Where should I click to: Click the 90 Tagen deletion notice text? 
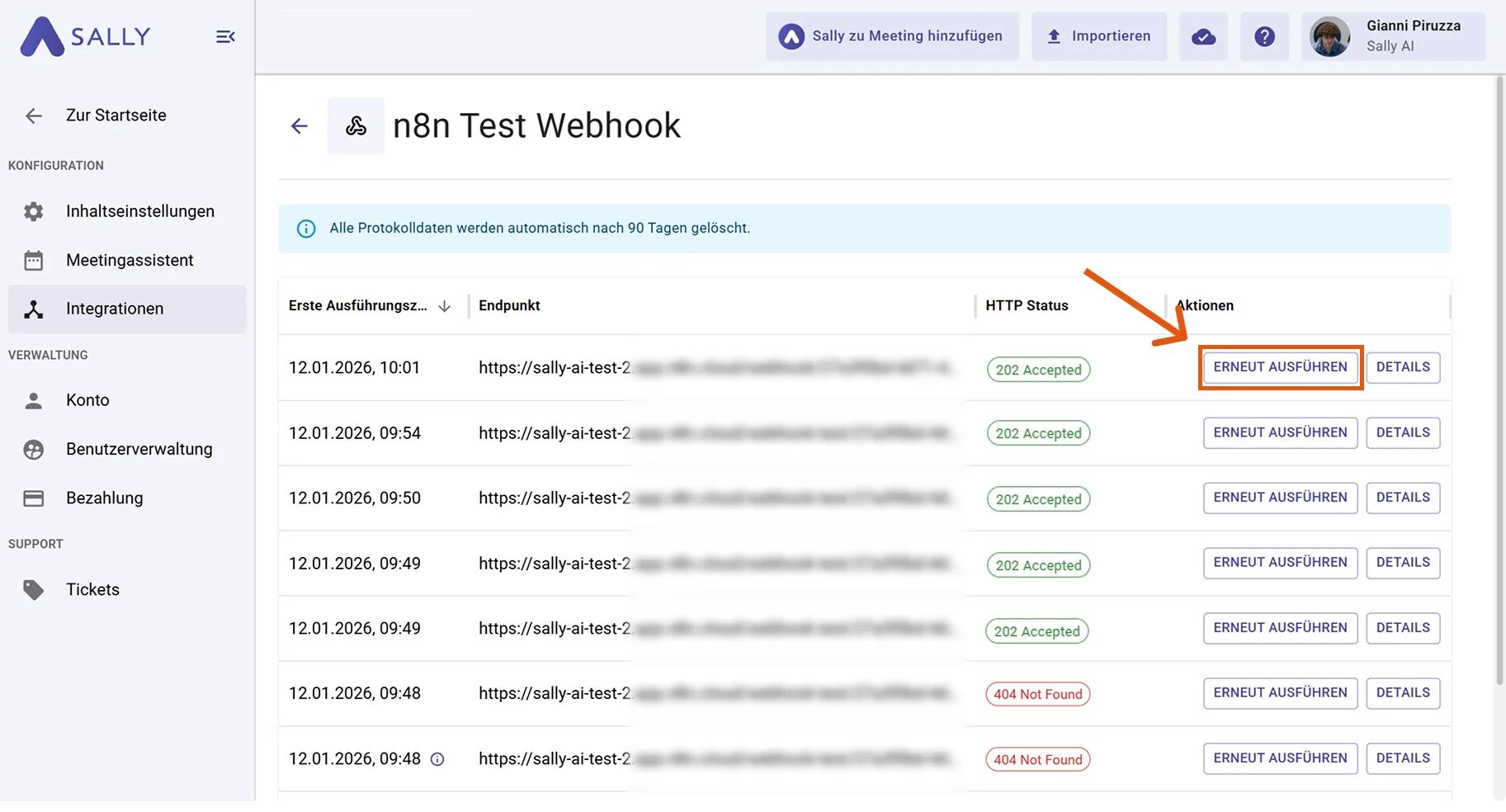[x=540, y=229]
